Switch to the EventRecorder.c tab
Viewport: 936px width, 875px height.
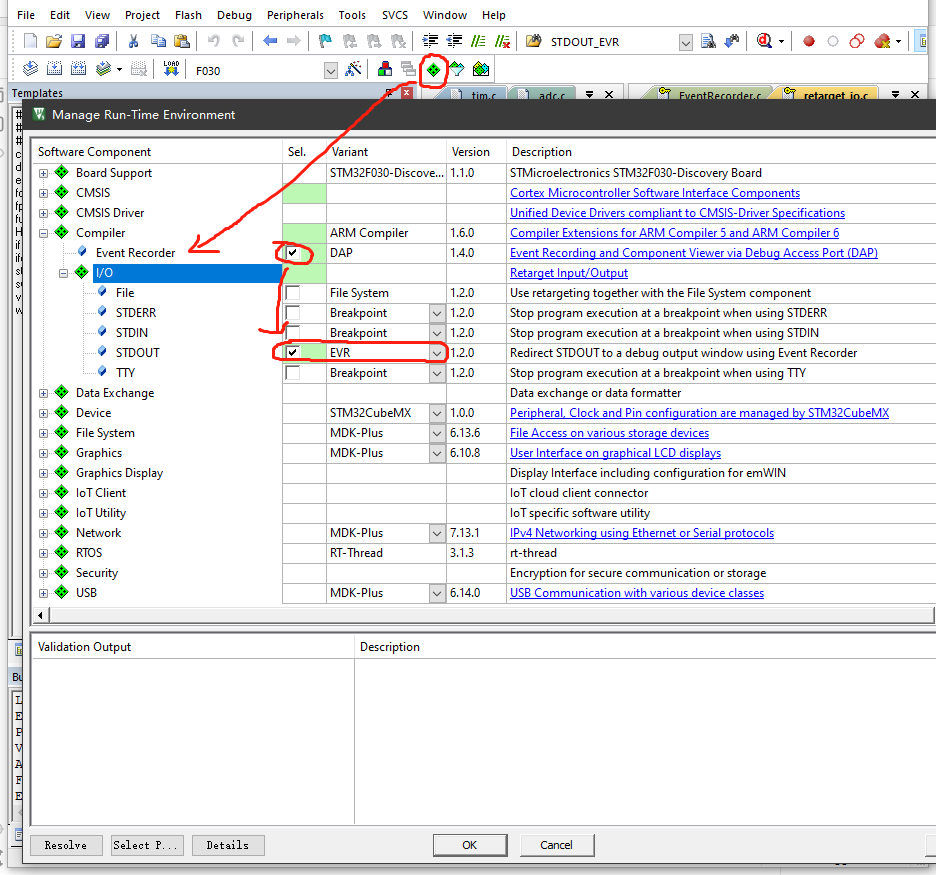(x=710, y=94)
